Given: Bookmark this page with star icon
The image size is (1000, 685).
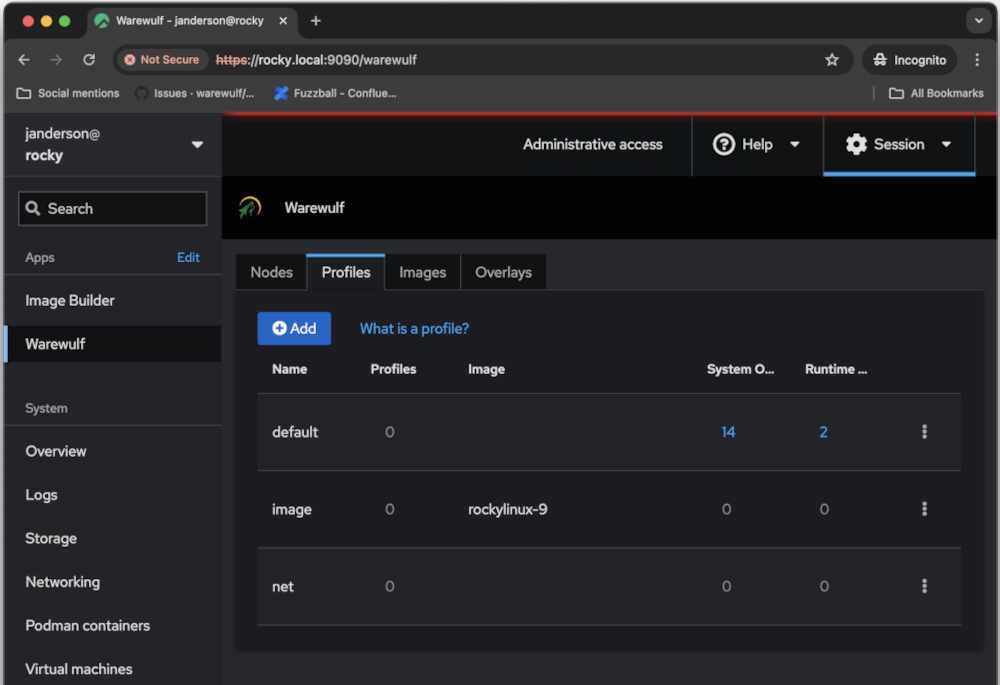Looking at the screenshot, I should coord(832,59).
